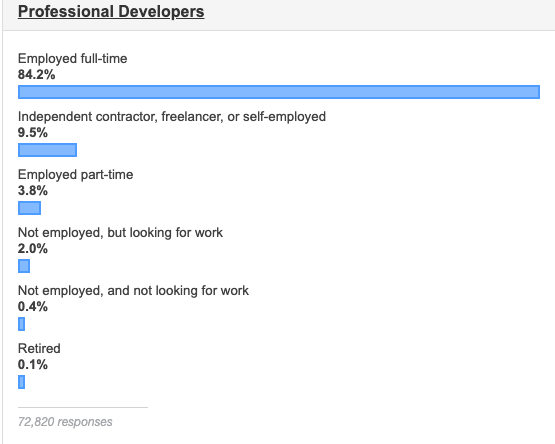Click the Retired label
Image resolution: width=555 pixels, height=444 pixels.
pyautogui.click(x=39, y=349)
